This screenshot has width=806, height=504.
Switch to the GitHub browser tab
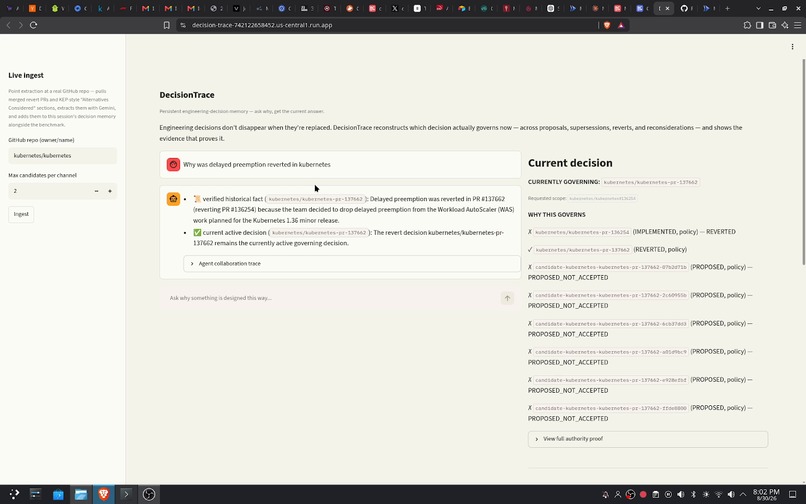685,8
